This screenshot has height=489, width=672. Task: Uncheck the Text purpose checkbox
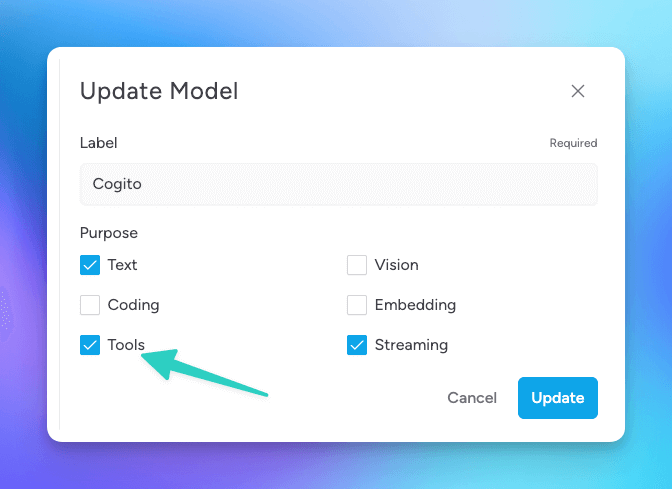pos(90,265)
